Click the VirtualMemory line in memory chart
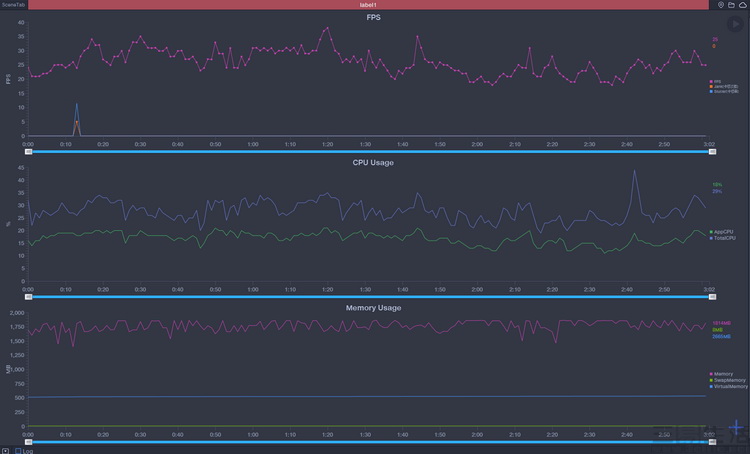 tap(367, 397)
